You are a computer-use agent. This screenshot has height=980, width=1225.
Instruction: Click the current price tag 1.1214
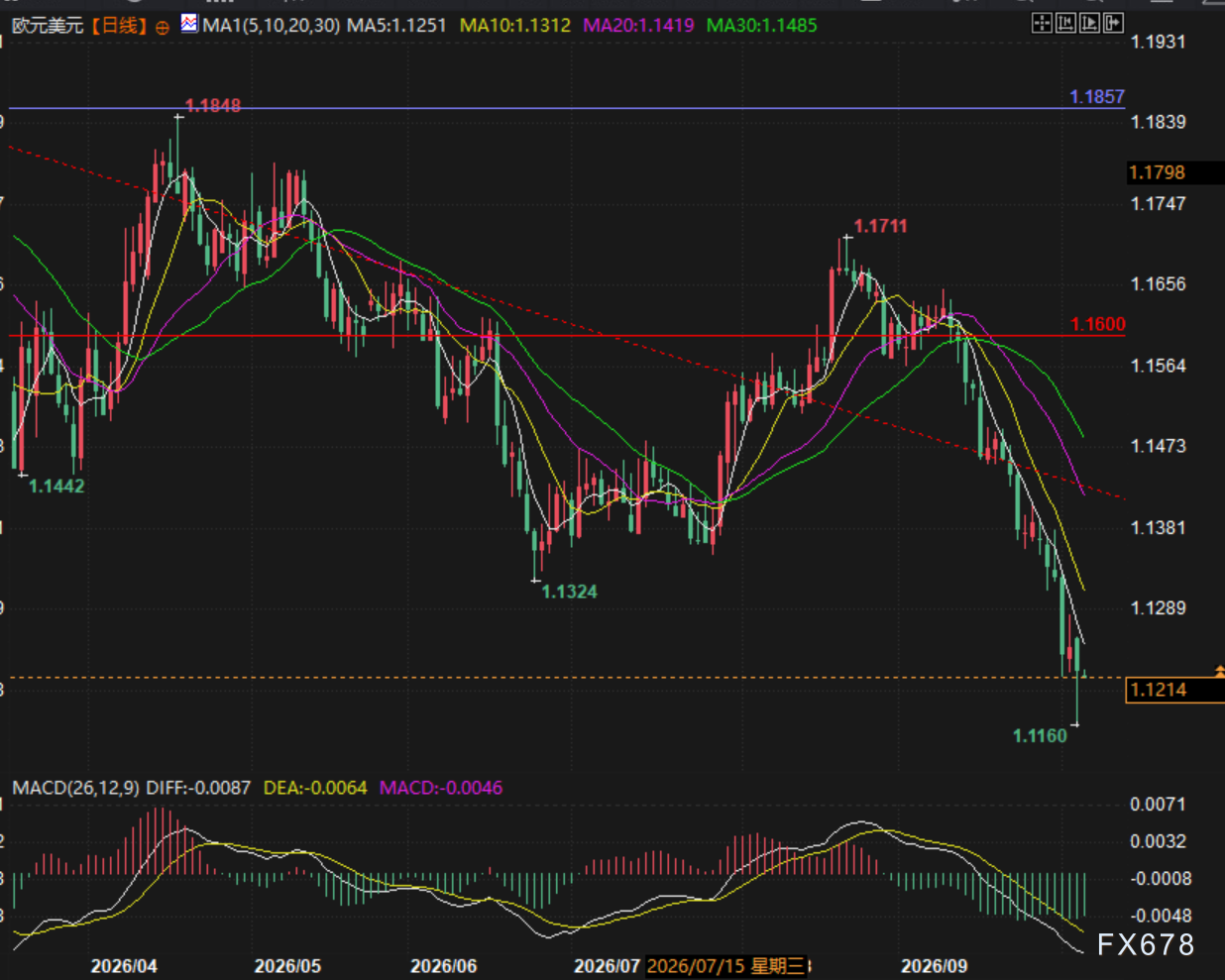[x=1175, y=690]
